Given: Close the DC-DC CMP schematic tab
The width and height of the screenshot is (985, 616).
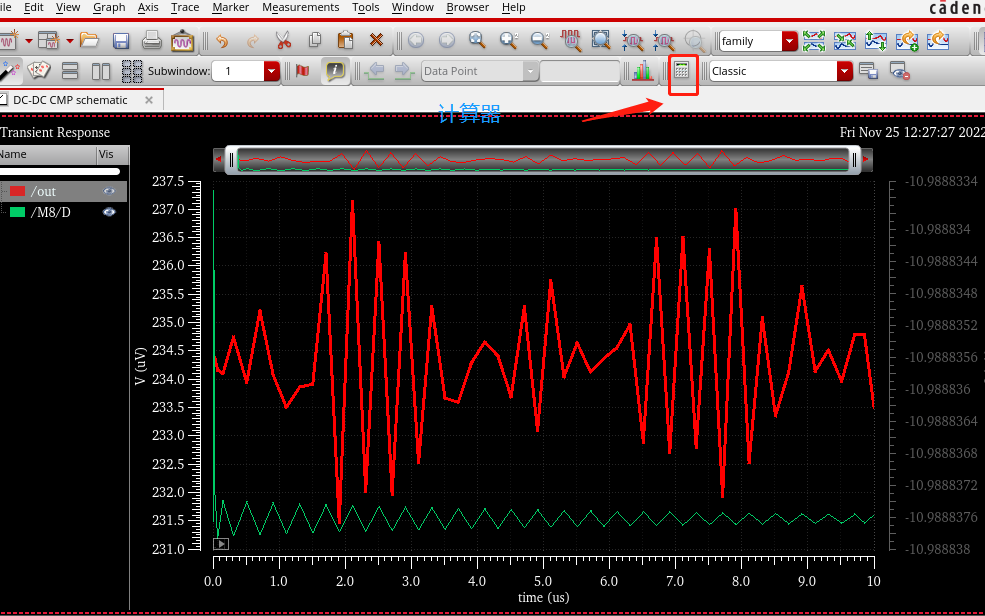Looking at the screenshot, I should pos(149,100).
